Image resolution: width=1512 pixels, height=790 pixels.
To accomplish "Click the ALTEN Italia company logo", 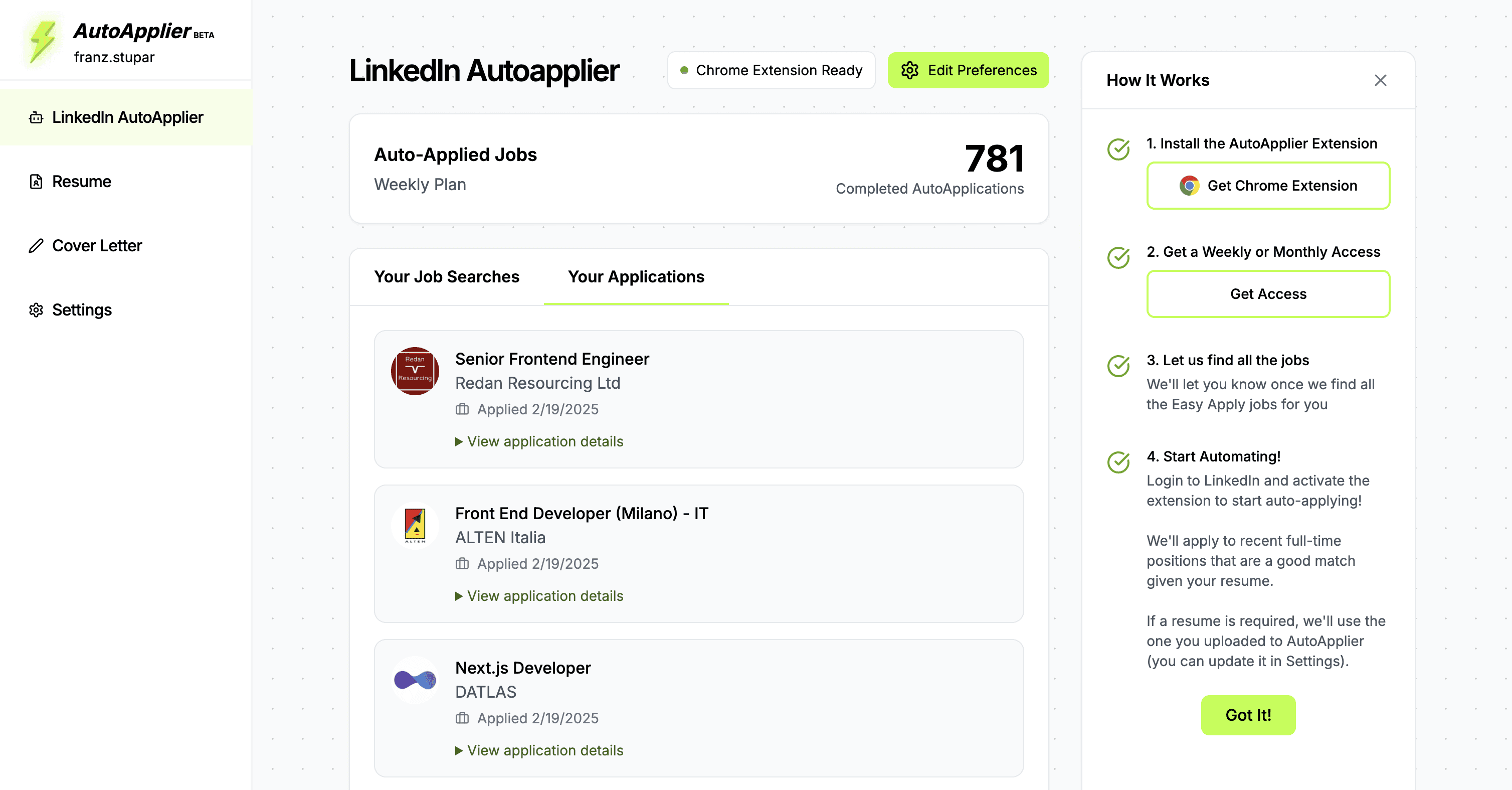I will tap(415, 526).
